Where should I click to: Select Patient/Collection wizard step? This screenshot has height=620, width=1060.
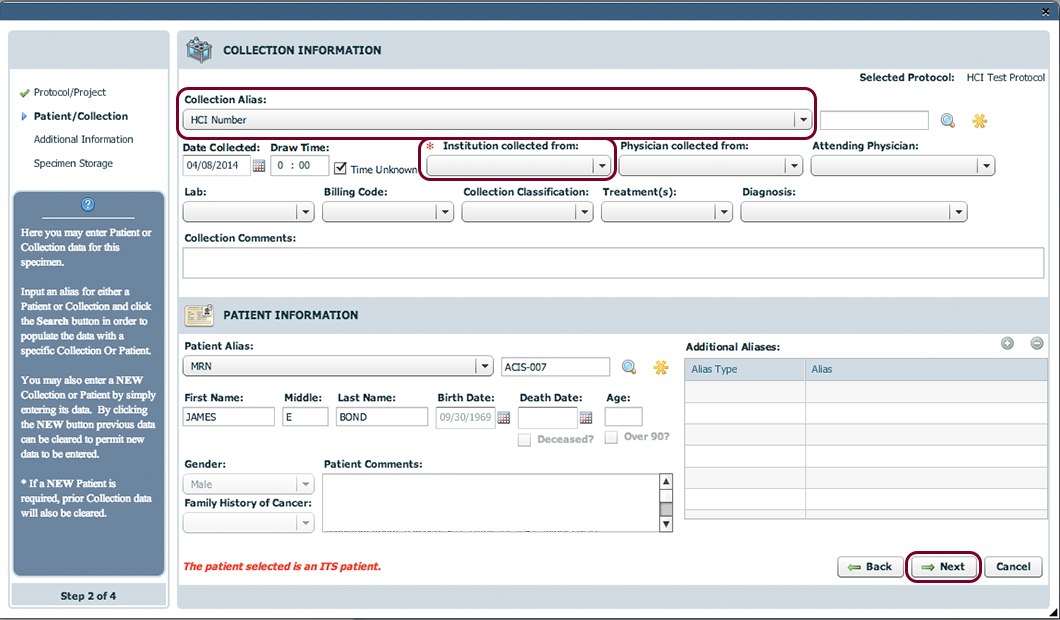80,116
